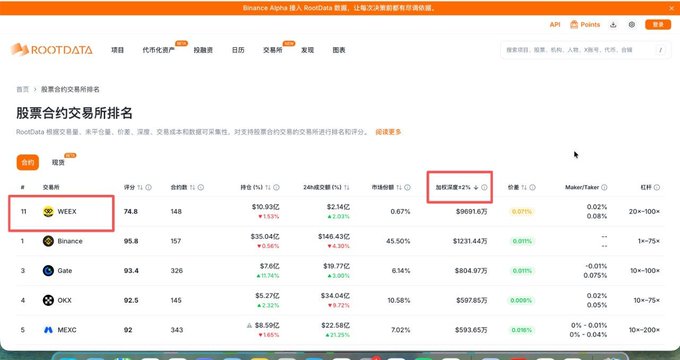Sort by 持仓 (%) using its sort arrows

click(268, 187)
